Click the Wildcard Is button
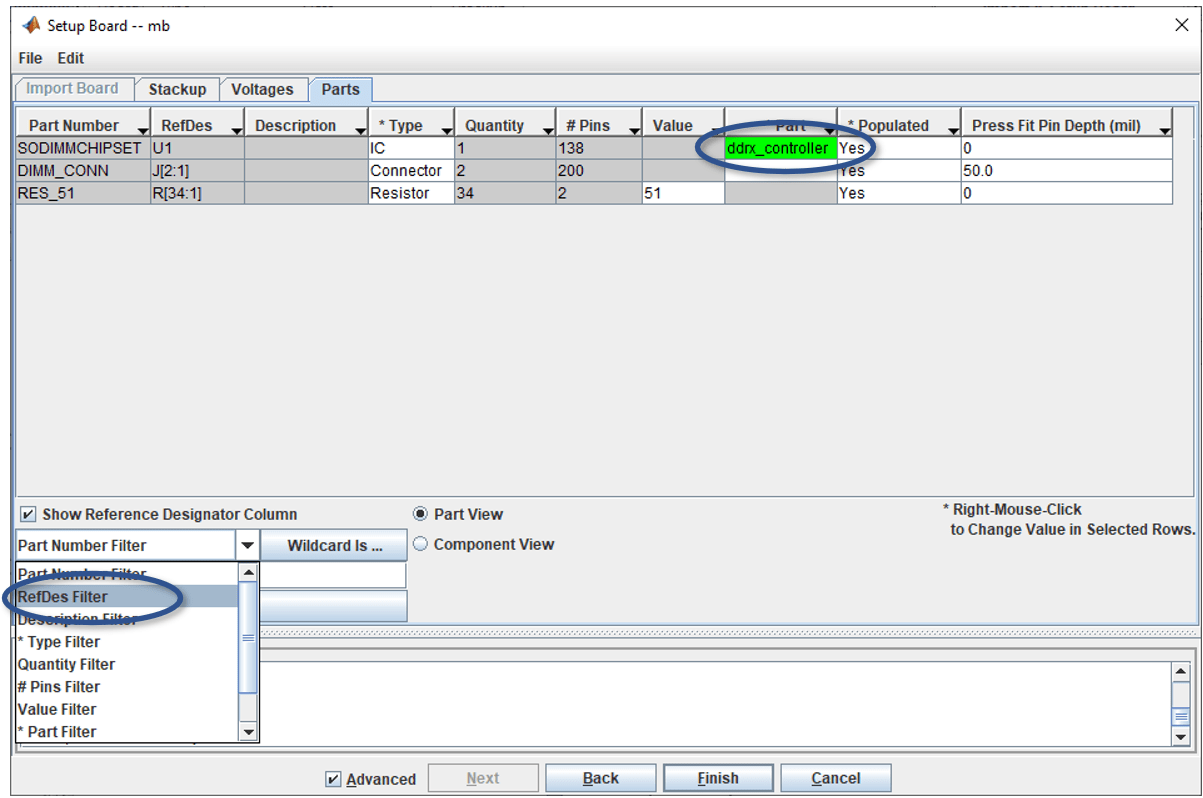The height and width of the screenshot is (798, 1203). click(333, 544)
